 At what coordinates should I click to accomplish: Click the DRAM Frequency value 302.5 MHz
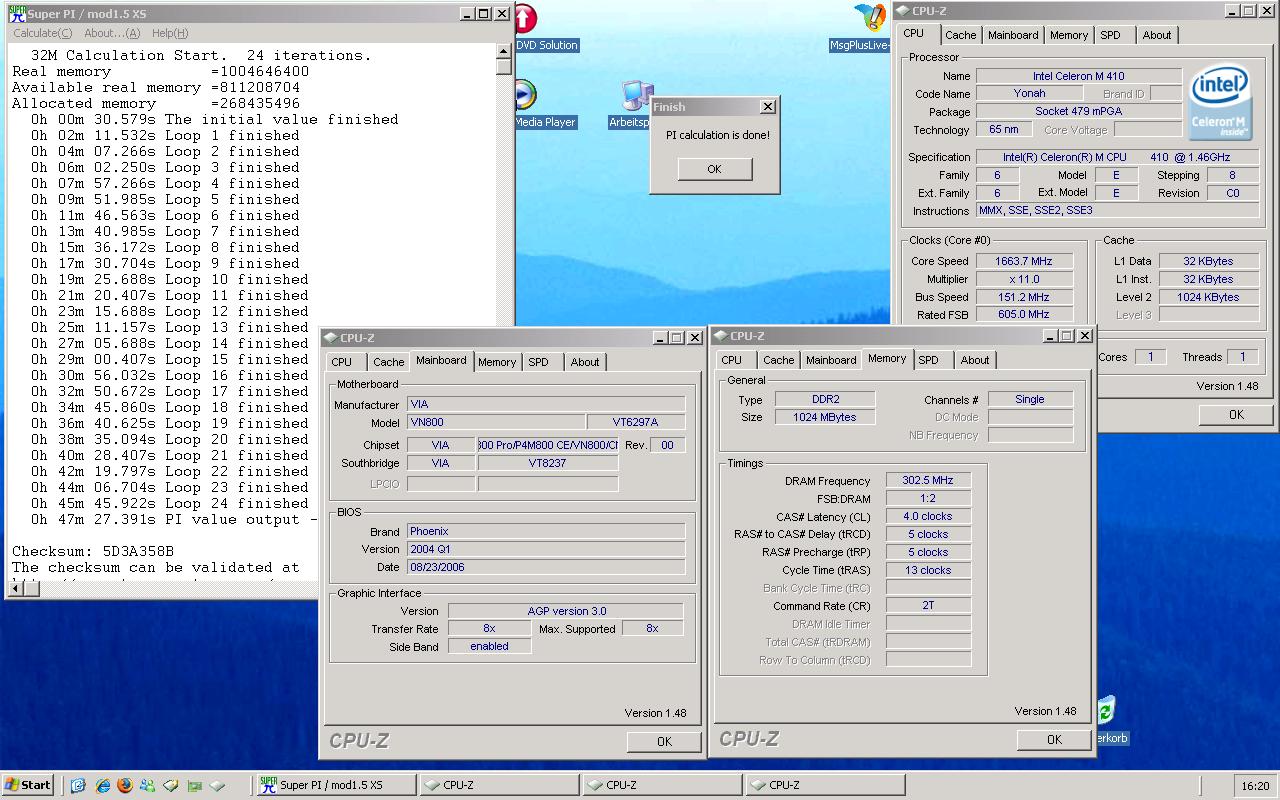pyautogui.click(x=928, y=481)
